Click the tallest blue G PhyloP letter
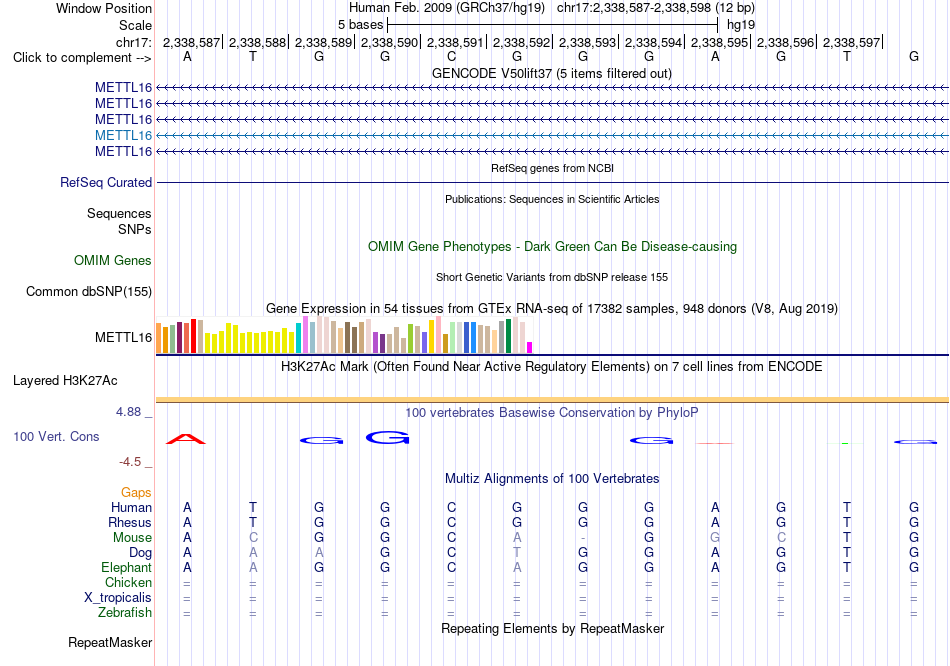The height and width of the screenshot is (666, 950). tap(388, 437)
